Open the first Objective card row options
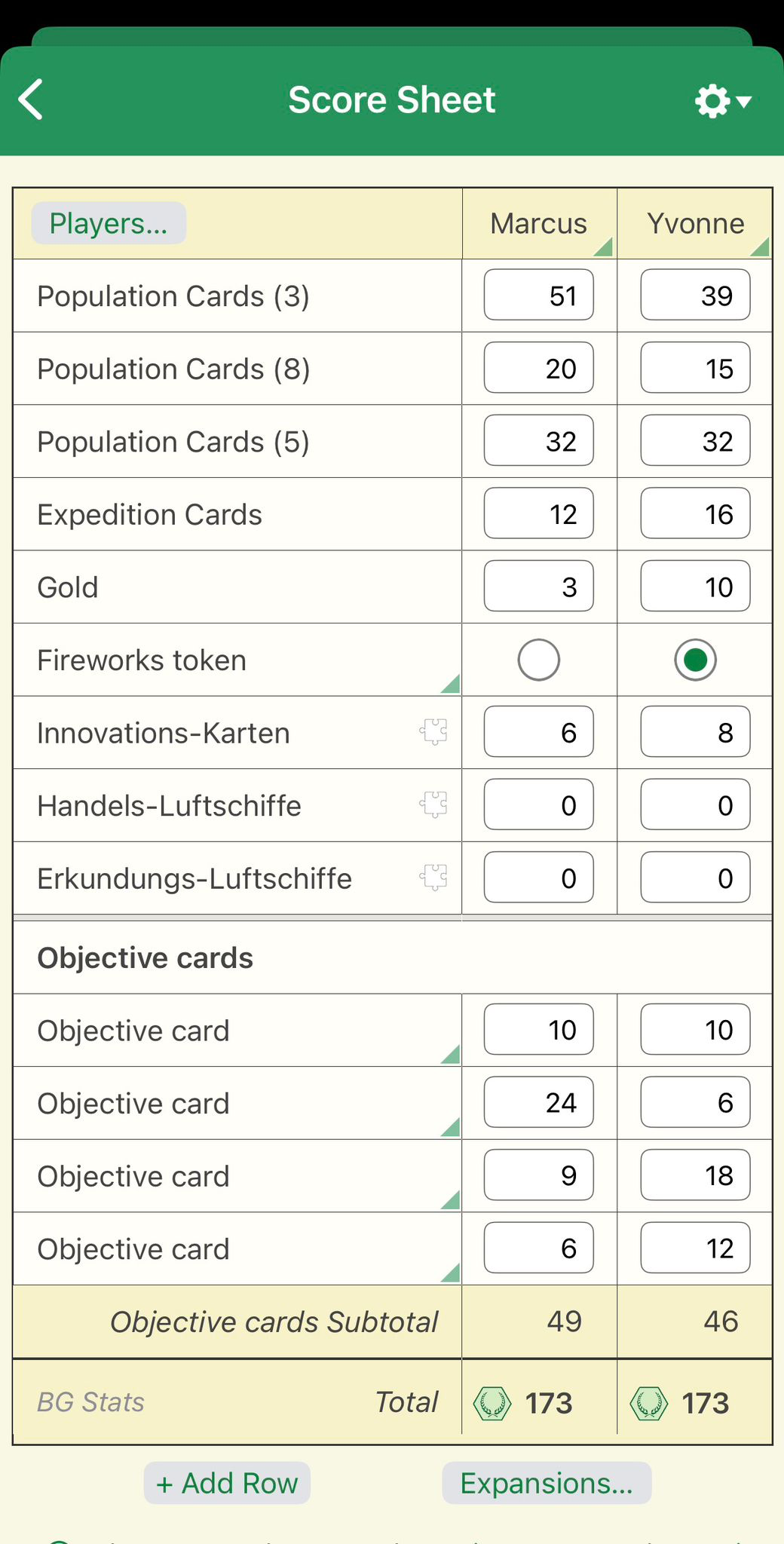This screenshot has height=1544, width=784. point(451,1054)
